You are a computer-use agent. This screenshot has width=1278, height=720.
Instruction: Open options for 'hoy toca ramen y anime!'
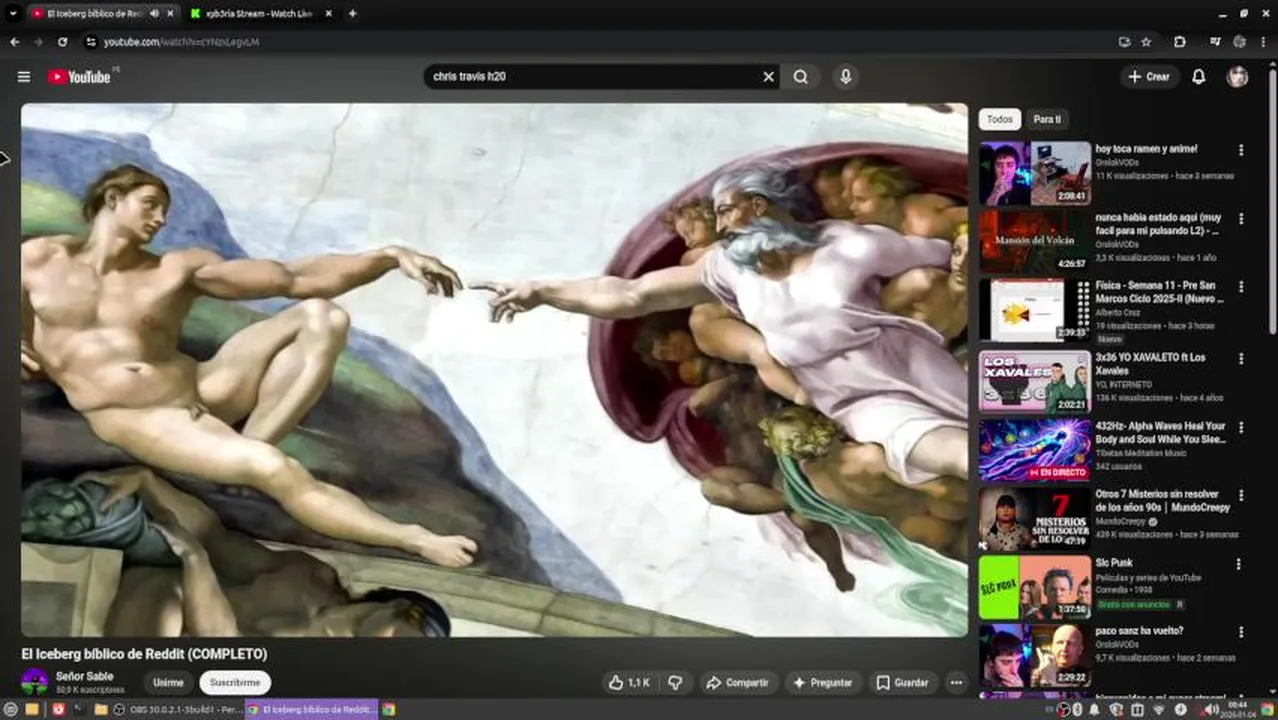pyautogui.click(x=1241, y=150)
